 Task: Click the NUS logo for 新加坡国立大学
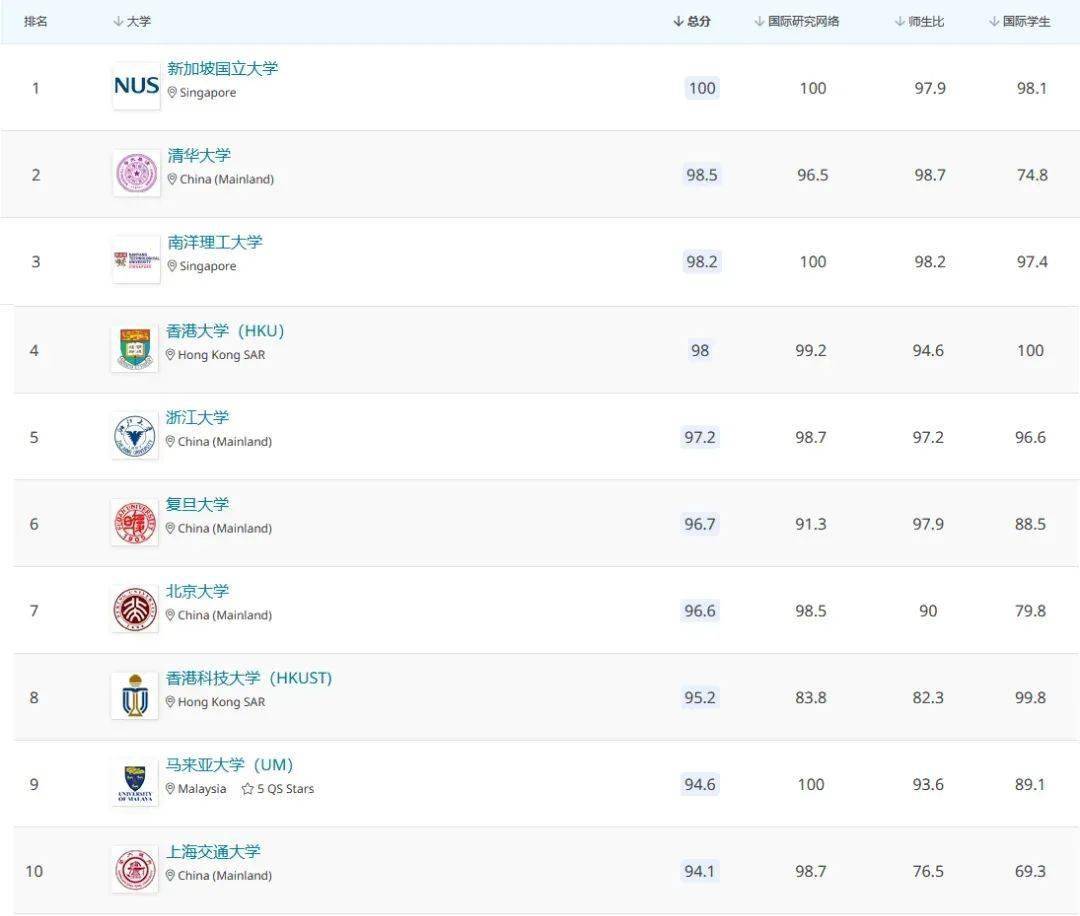click(134, 86)
